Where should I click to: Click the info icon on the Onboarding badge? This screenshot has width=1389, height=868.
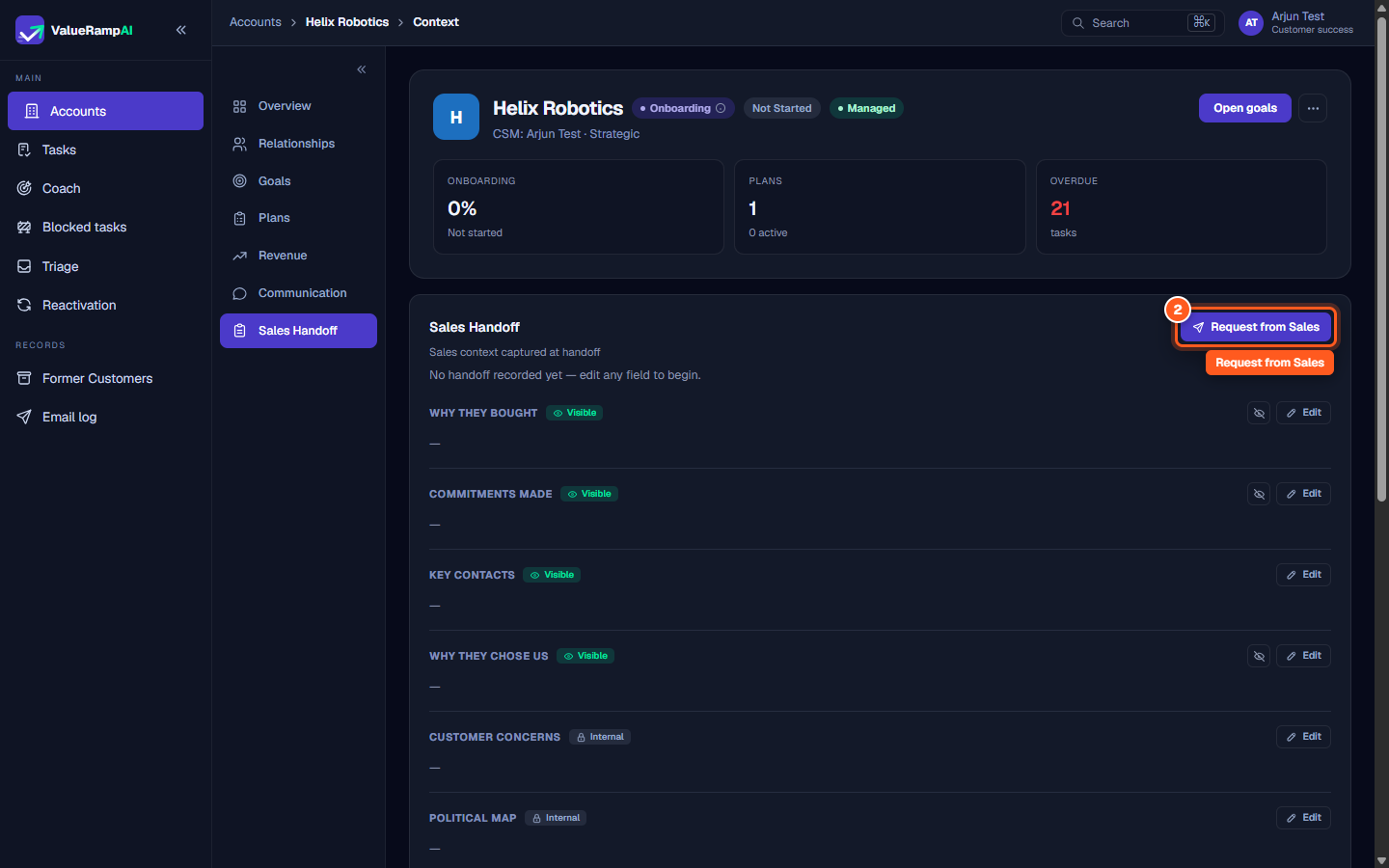tap(721, 108)
